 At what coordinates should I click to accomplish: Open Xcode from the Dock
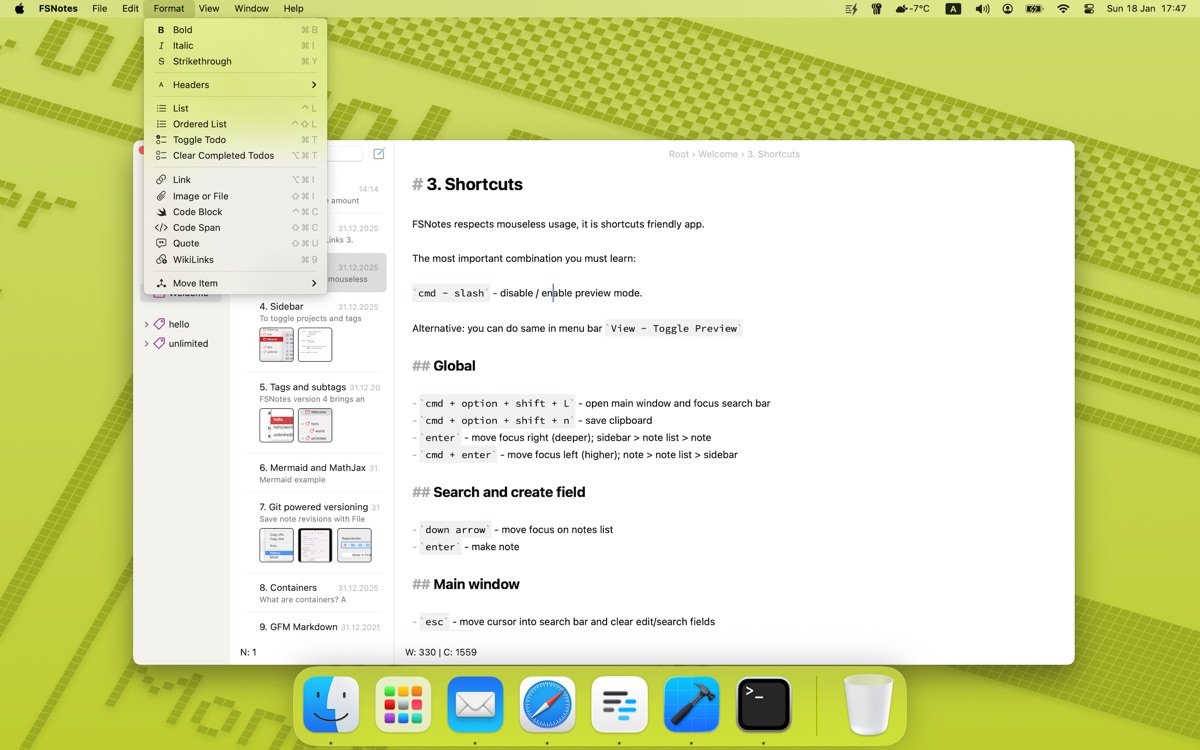point(691,704)
